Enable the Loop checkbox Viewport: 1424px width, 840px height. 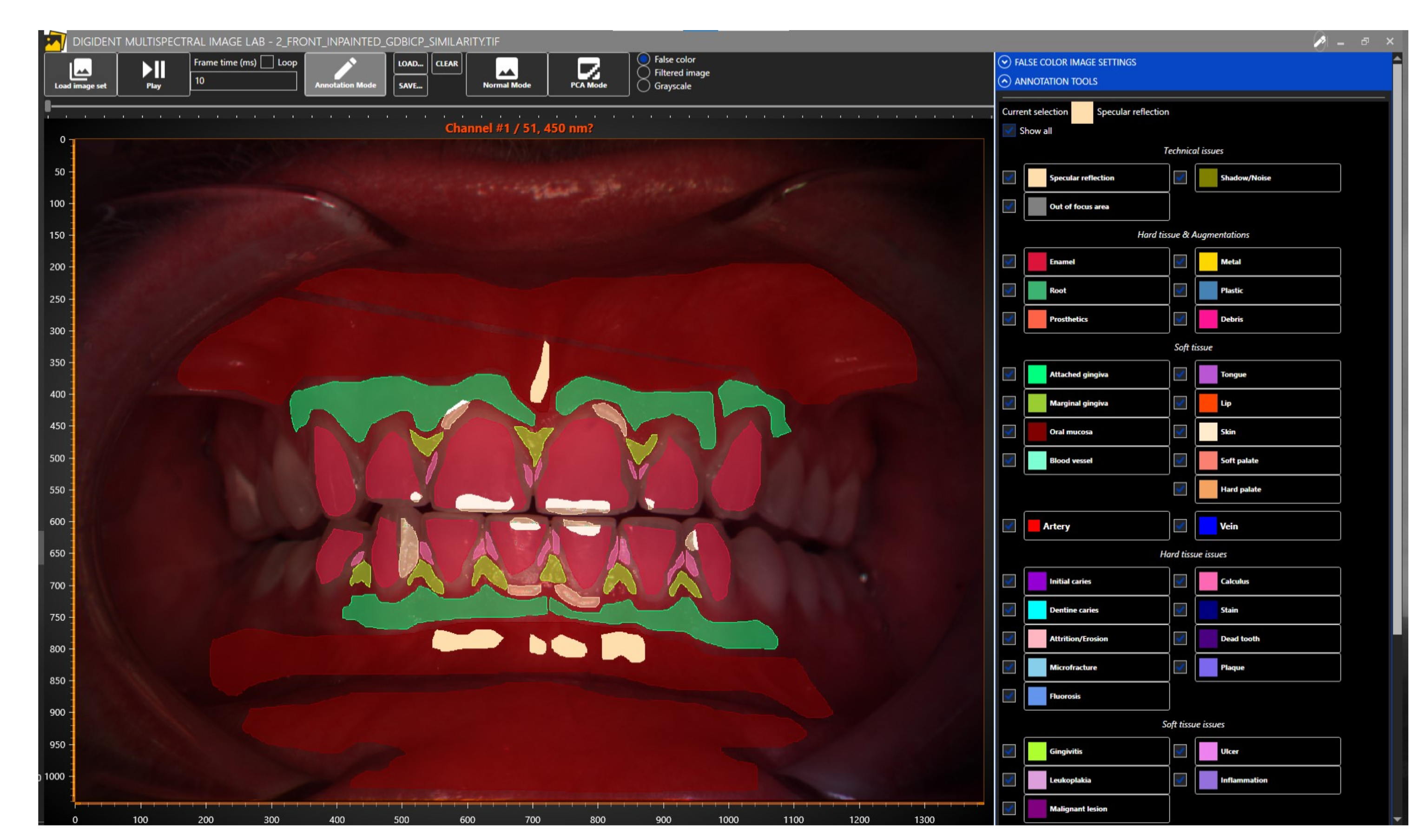click(267, 62)
